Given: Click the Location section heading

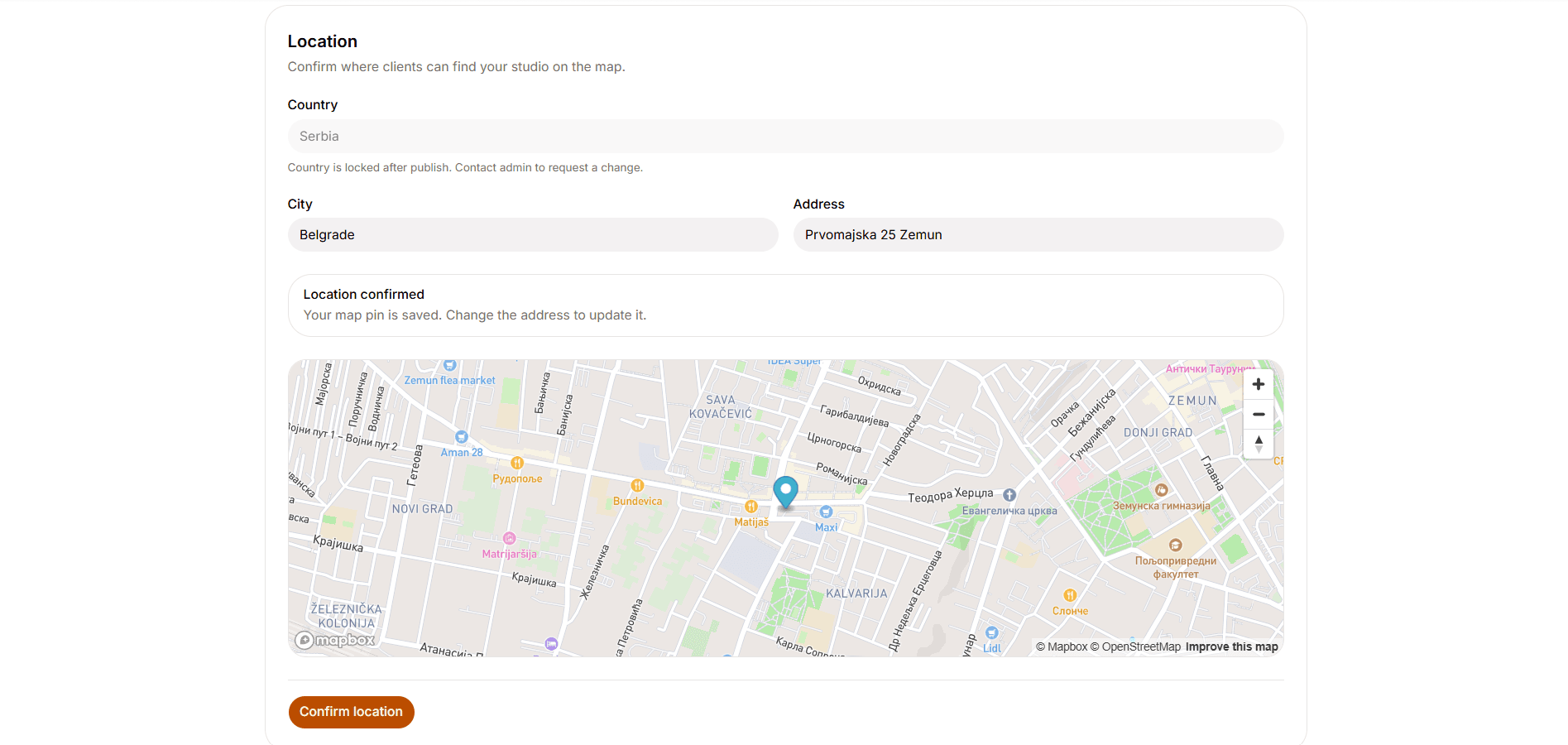Looking at the screenshot, I should [x=323, y=41].
